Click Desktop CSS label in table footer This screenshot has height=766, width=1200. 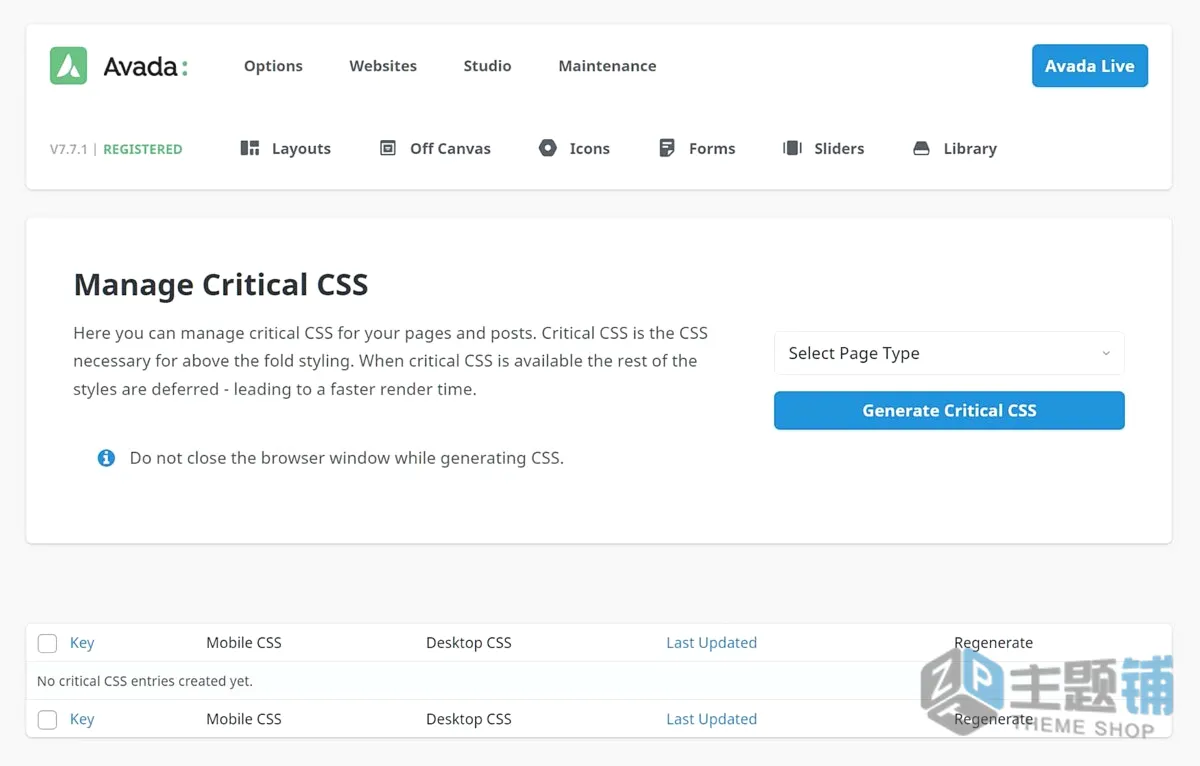[x=469, y=719]
